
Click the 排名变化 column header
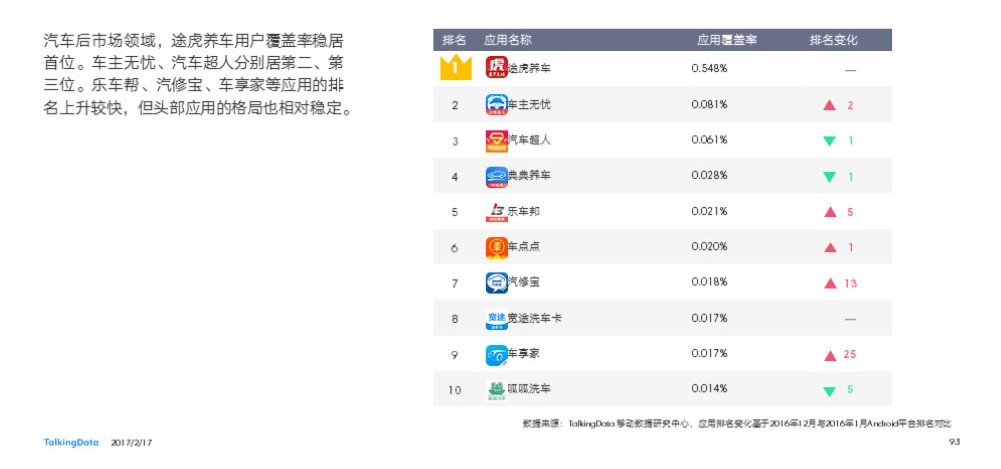(834, 40)
